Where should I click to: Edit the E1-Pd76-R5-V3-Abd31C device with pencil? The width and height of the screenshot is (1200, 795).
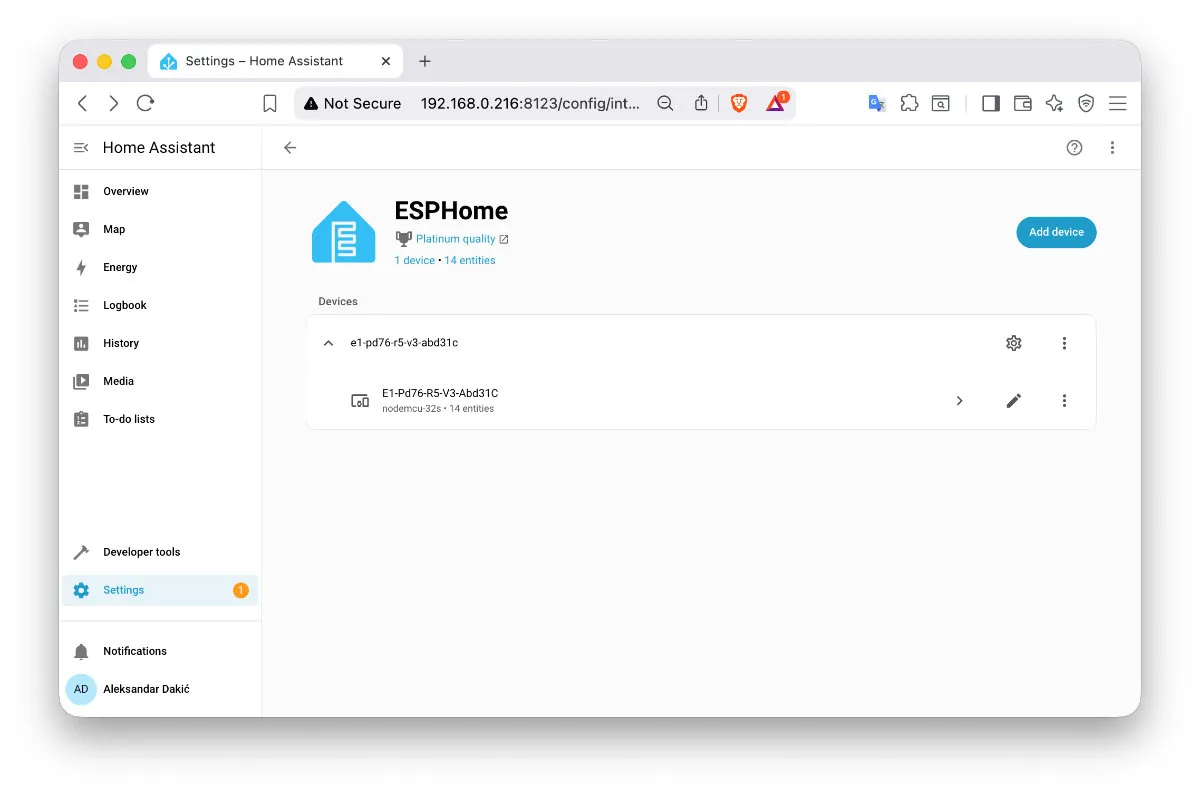pos(1014,401)
